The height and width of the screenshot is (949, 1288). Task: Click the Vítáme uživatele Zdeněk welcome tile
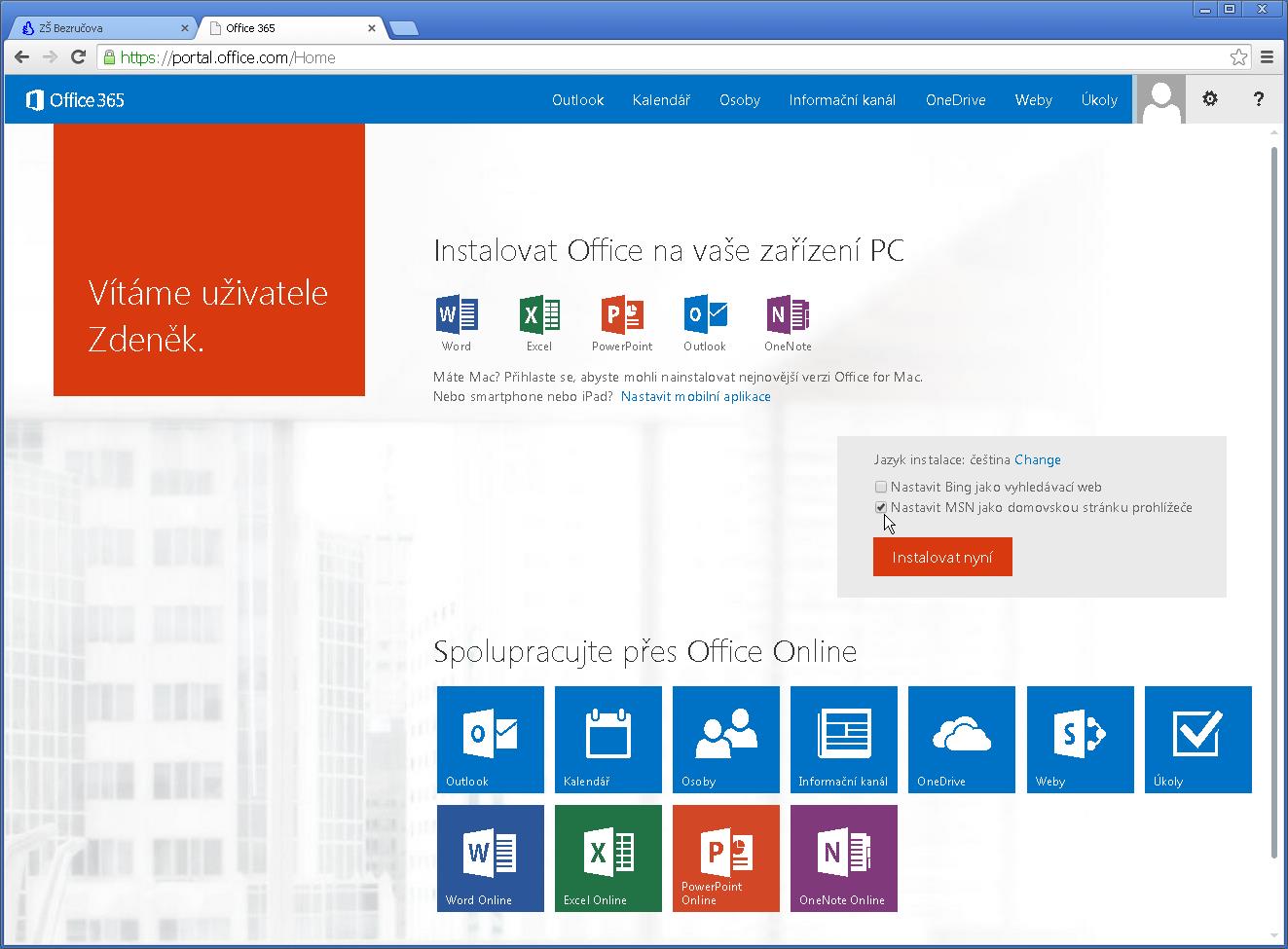click(x=209, y=260)
